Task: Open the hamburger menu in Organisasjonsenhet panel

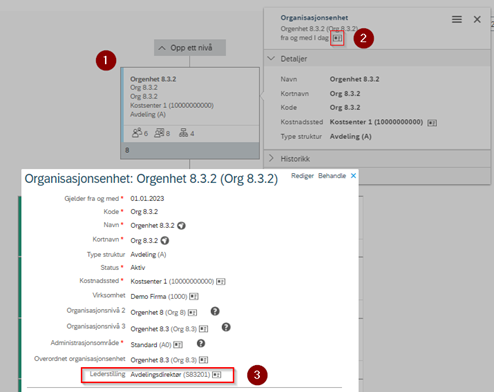Action: 457,19
